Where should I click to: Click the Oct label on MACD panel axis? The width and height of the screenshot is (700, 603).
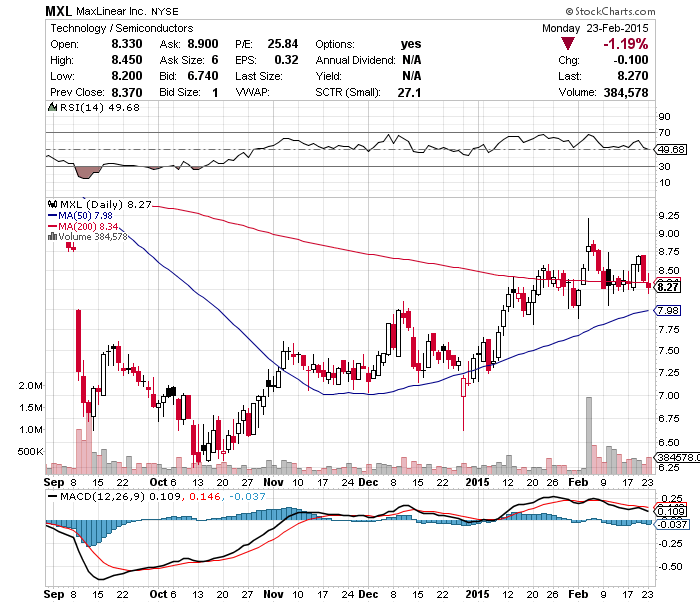click(x=158, y=595)
